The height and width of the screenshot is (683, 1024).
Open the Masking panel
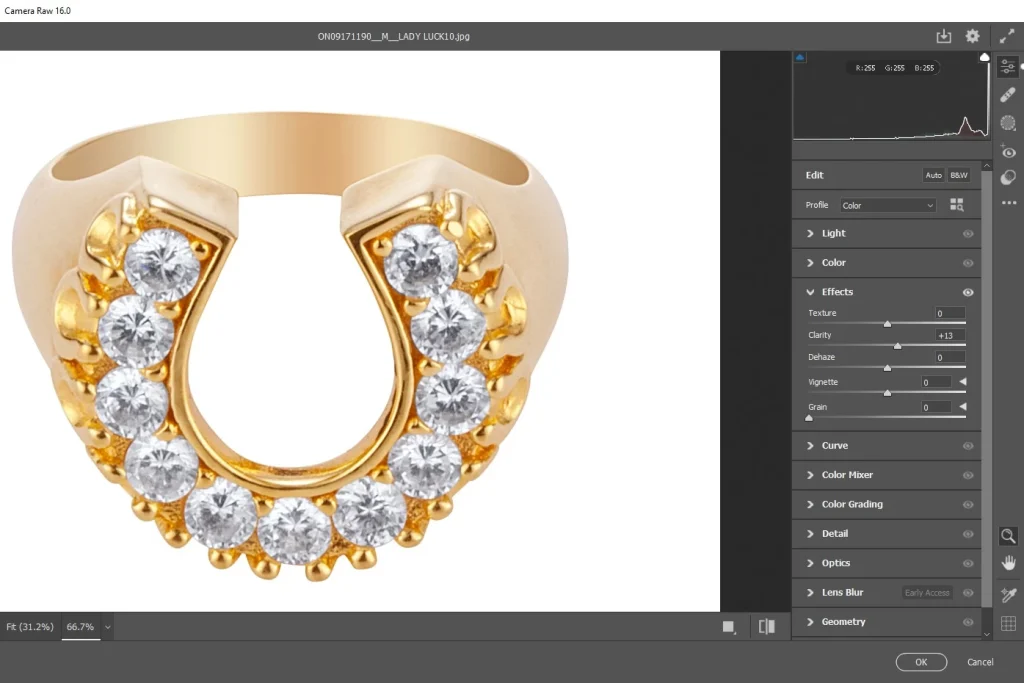1008,123
